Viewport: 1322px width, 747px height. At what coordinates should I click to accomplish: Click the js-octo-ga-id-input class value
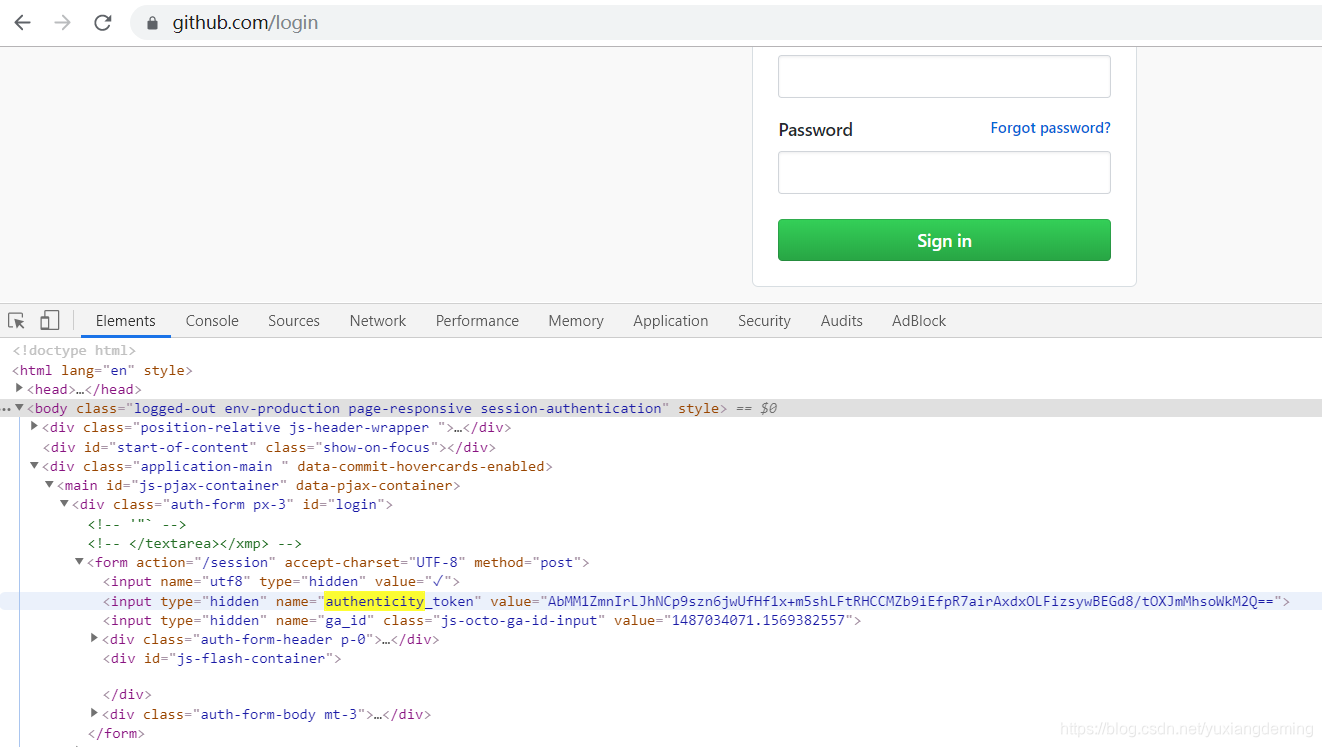point(520,620)
